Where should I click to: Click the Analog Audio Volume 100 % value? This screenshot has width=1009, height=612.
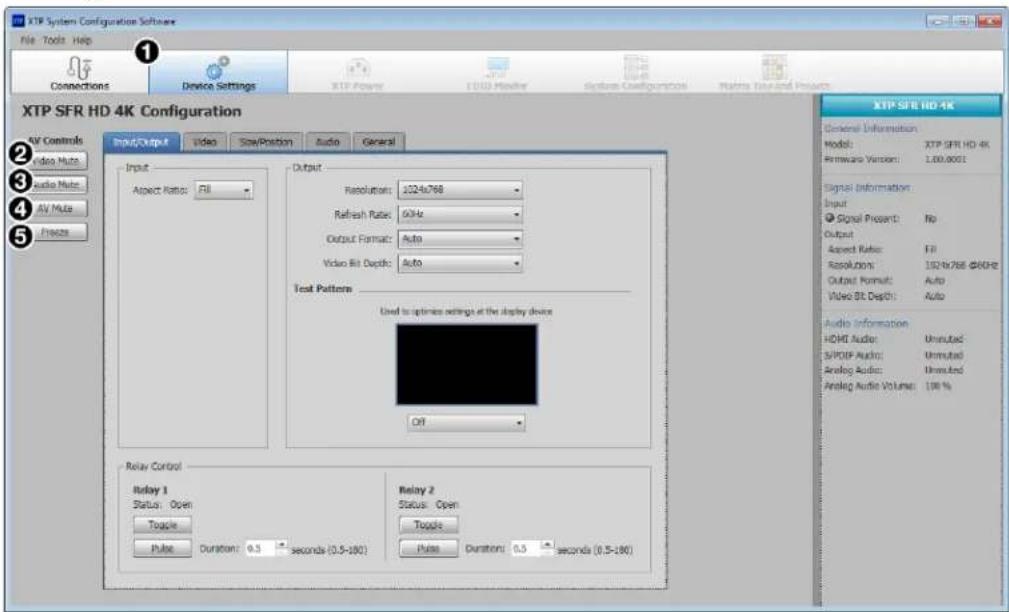coord(938,386)
